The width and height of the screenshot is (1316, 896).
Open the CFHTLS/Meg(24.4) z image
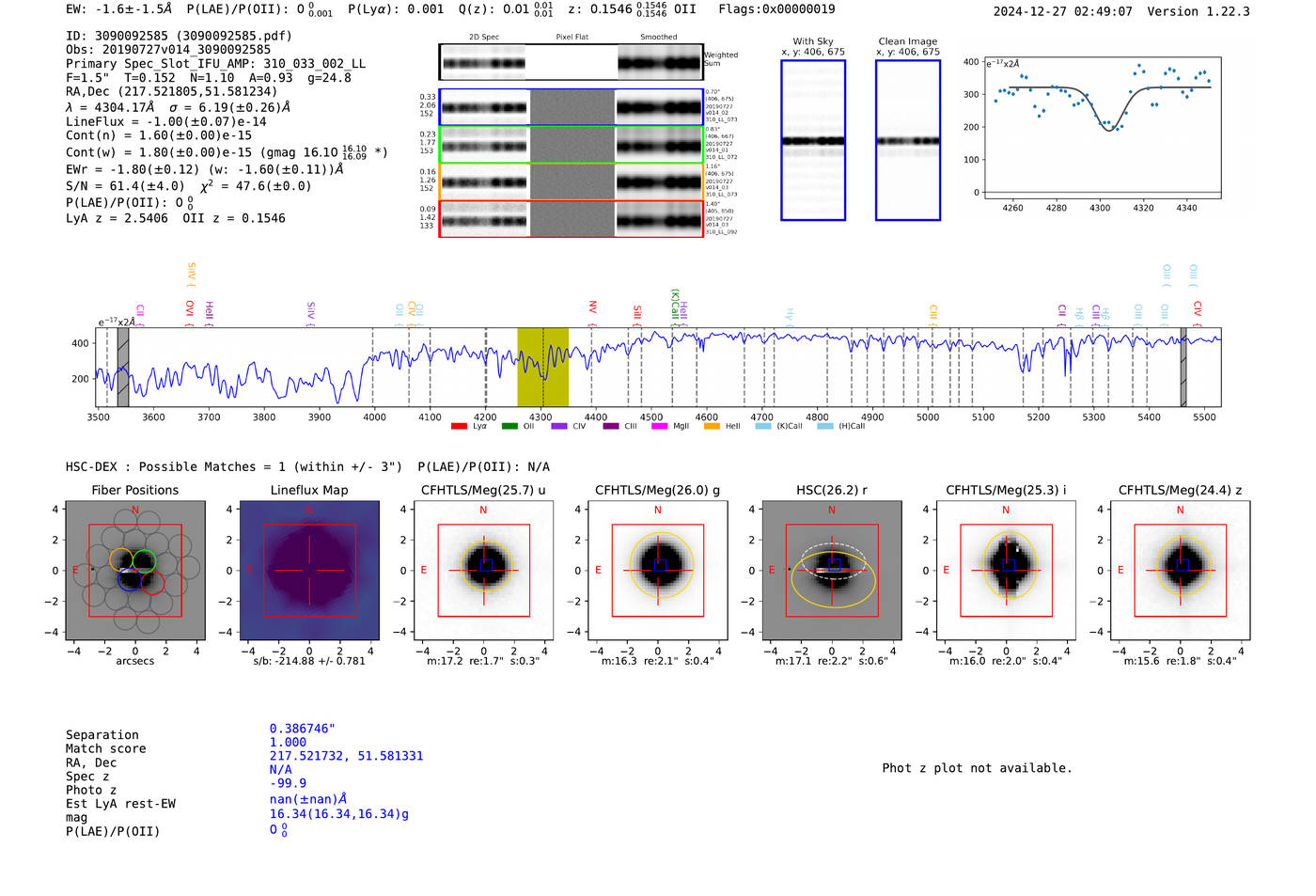click(1180, 570)
